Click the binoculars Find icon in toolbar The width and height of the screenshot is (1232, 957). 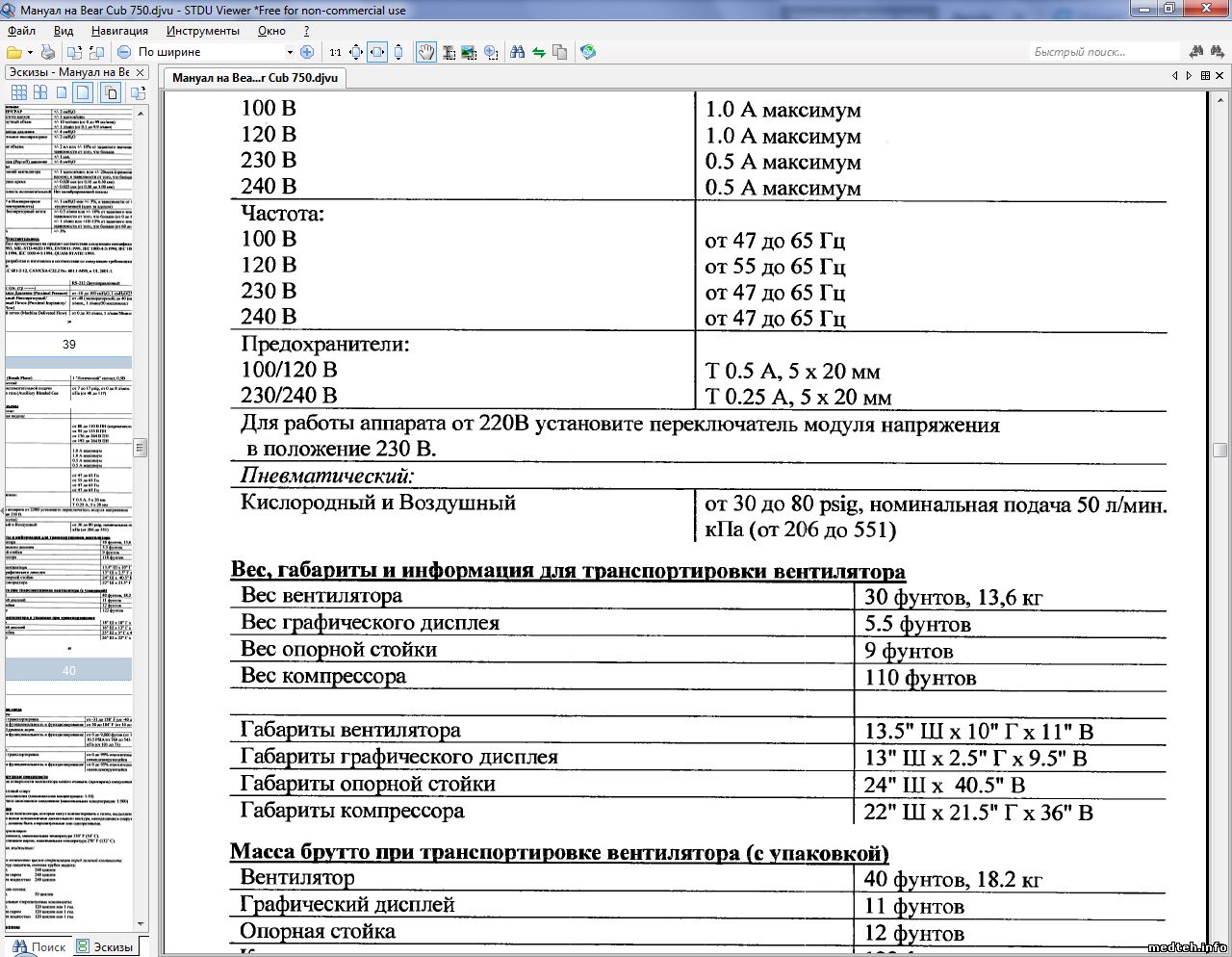coord(517,52)
